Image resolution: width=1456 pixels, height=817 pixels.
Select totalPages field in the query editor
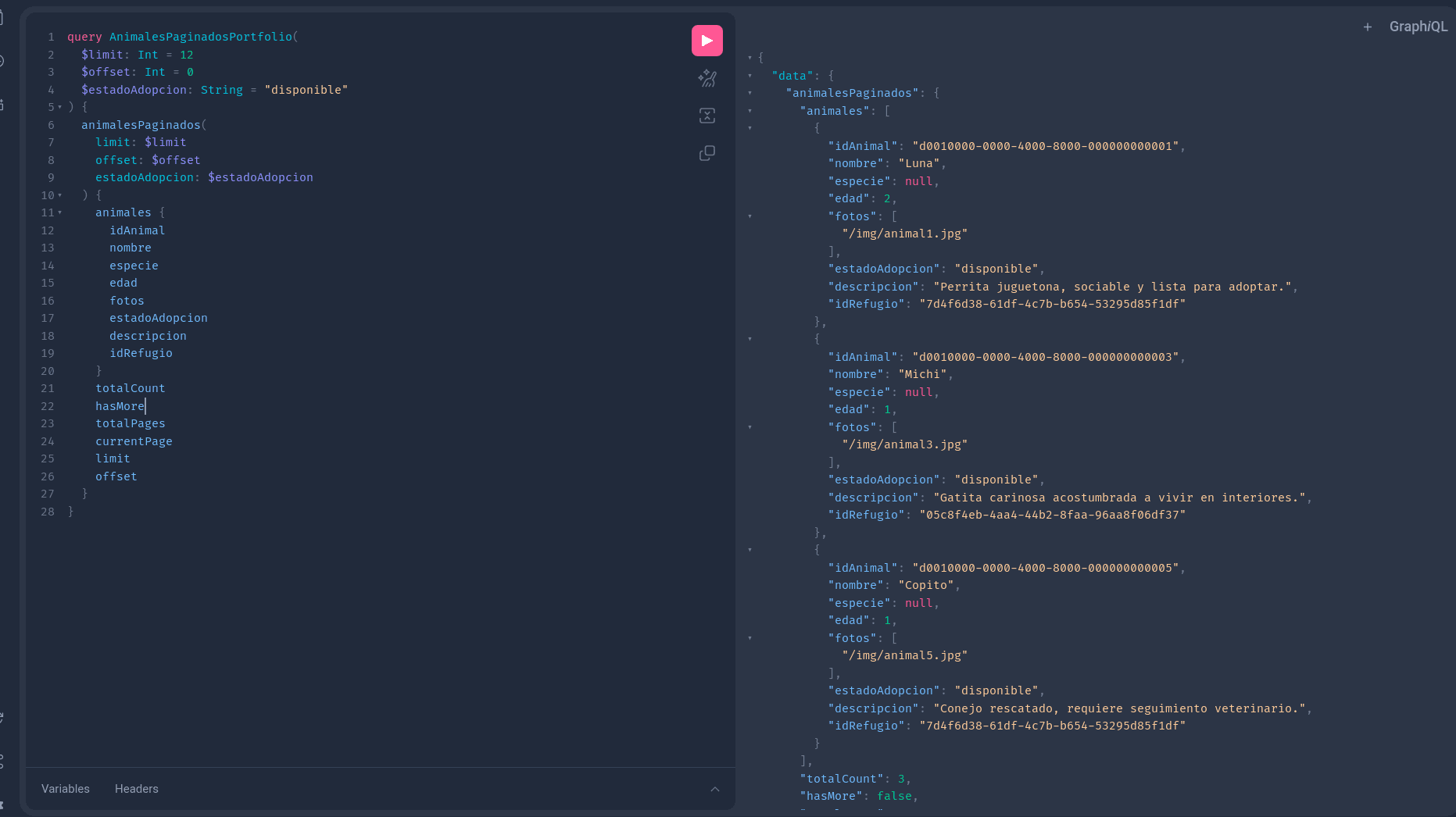pyautogui.click(x=131, y=423)
